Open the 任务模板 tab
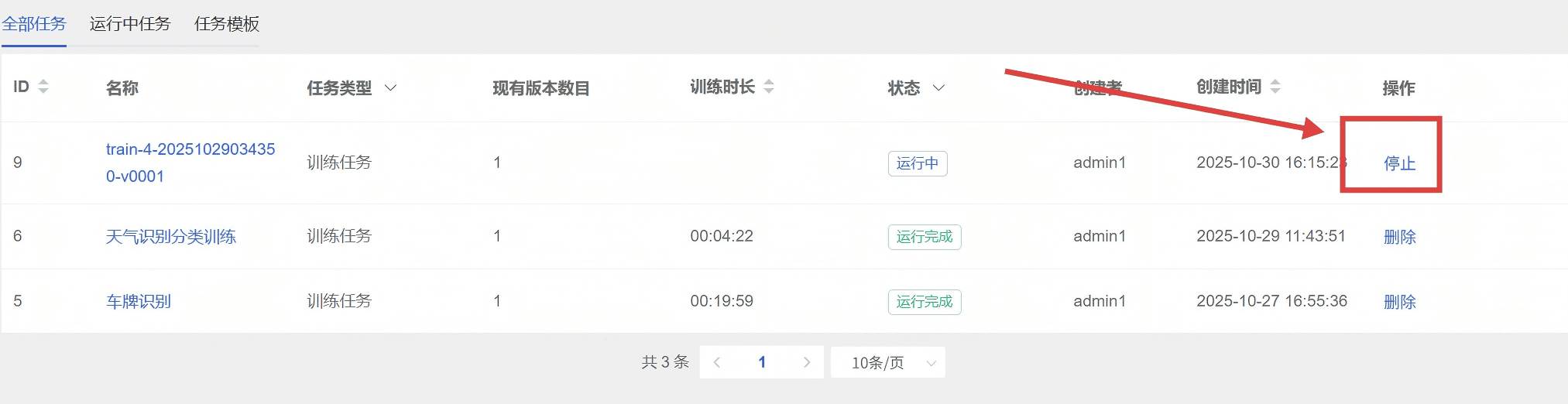 [227, 24]
